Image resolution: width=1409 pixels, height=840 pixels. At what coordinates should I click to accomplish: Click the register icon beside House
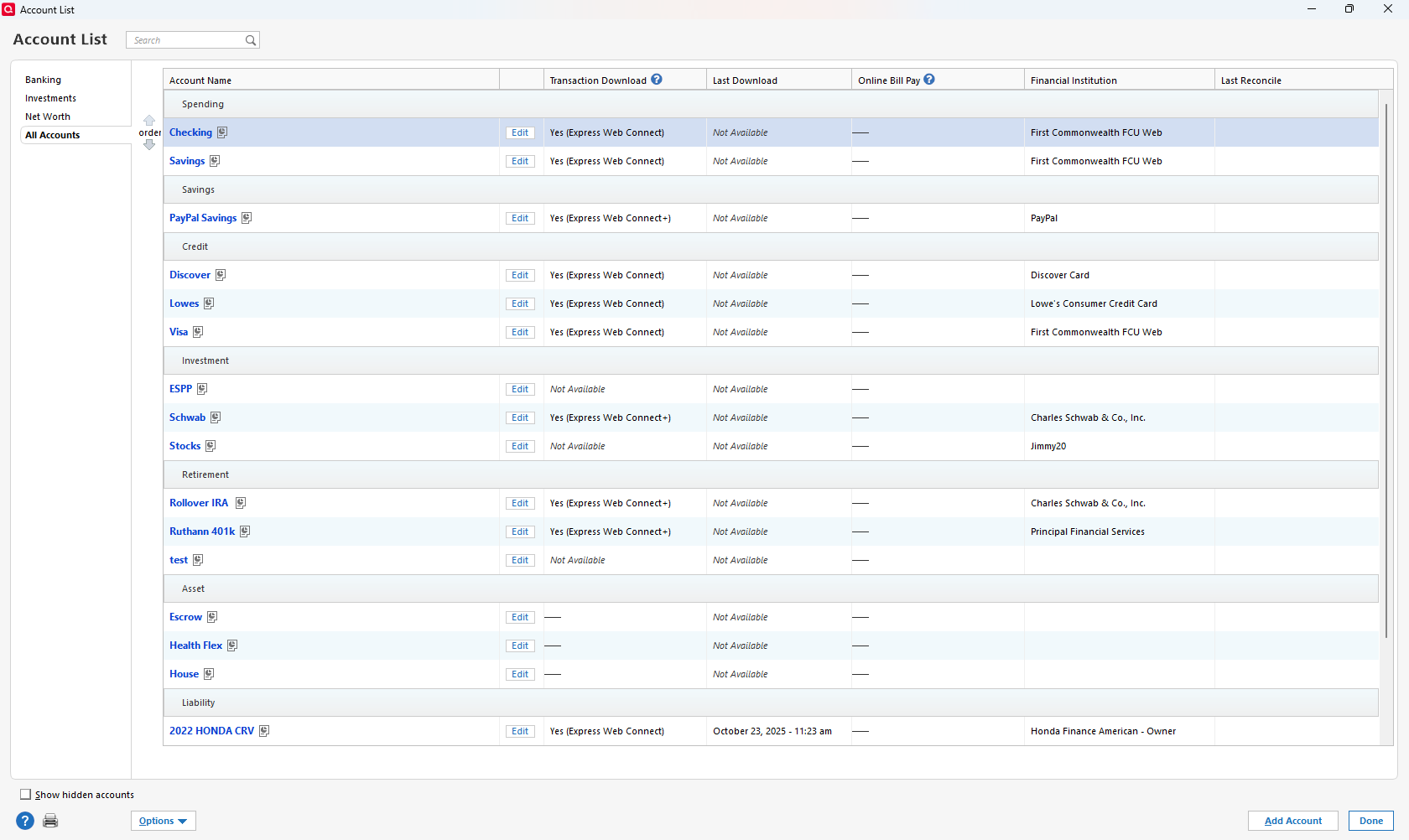point(209,674)
